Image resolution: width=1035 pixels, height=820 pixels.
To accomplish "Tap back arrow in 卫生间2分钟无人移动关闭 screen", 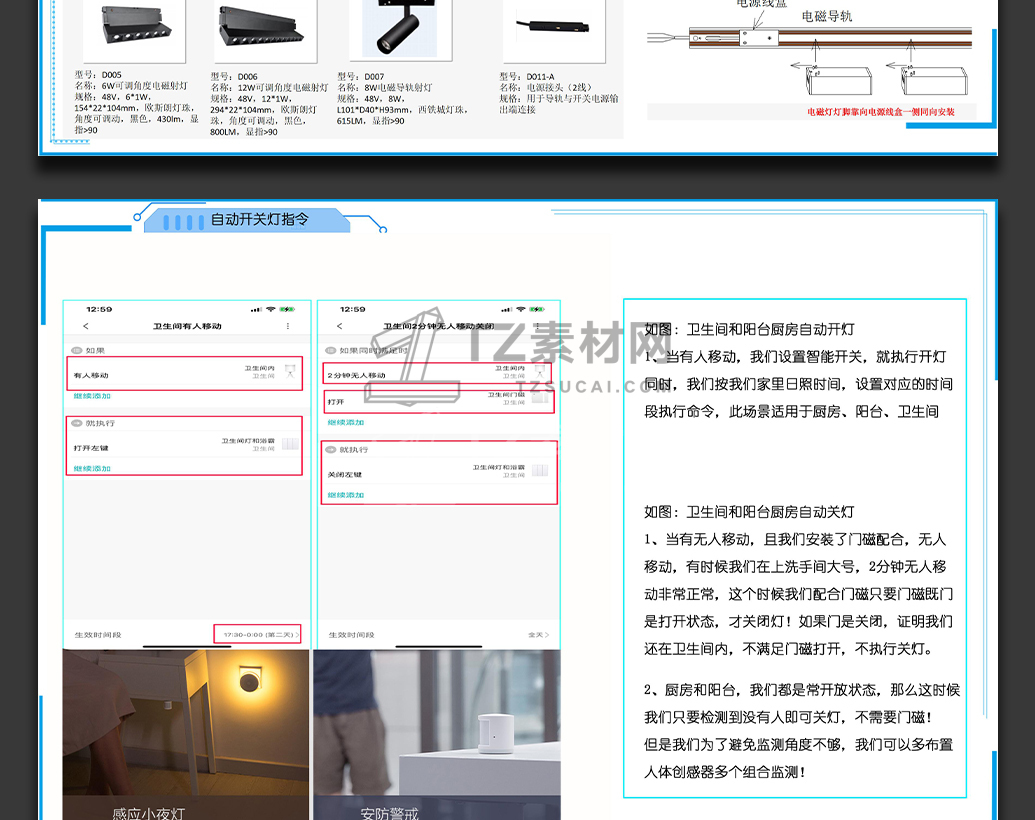I will click(x=339, y=326).
